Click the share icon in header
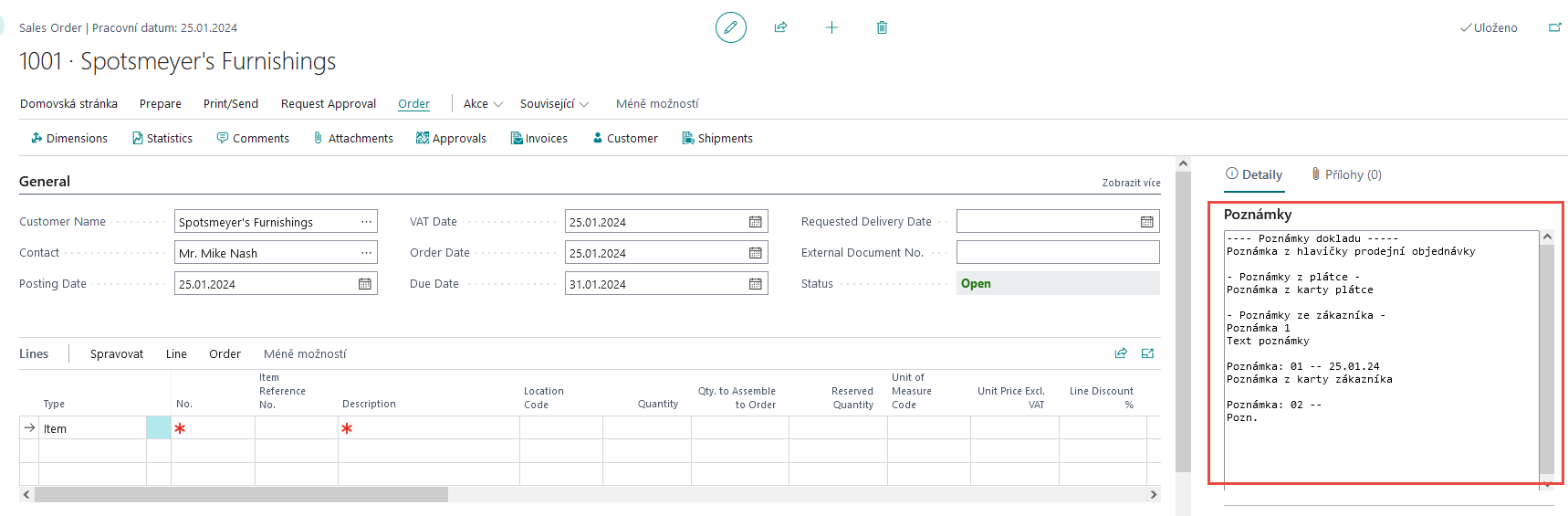 coord(780,27)
